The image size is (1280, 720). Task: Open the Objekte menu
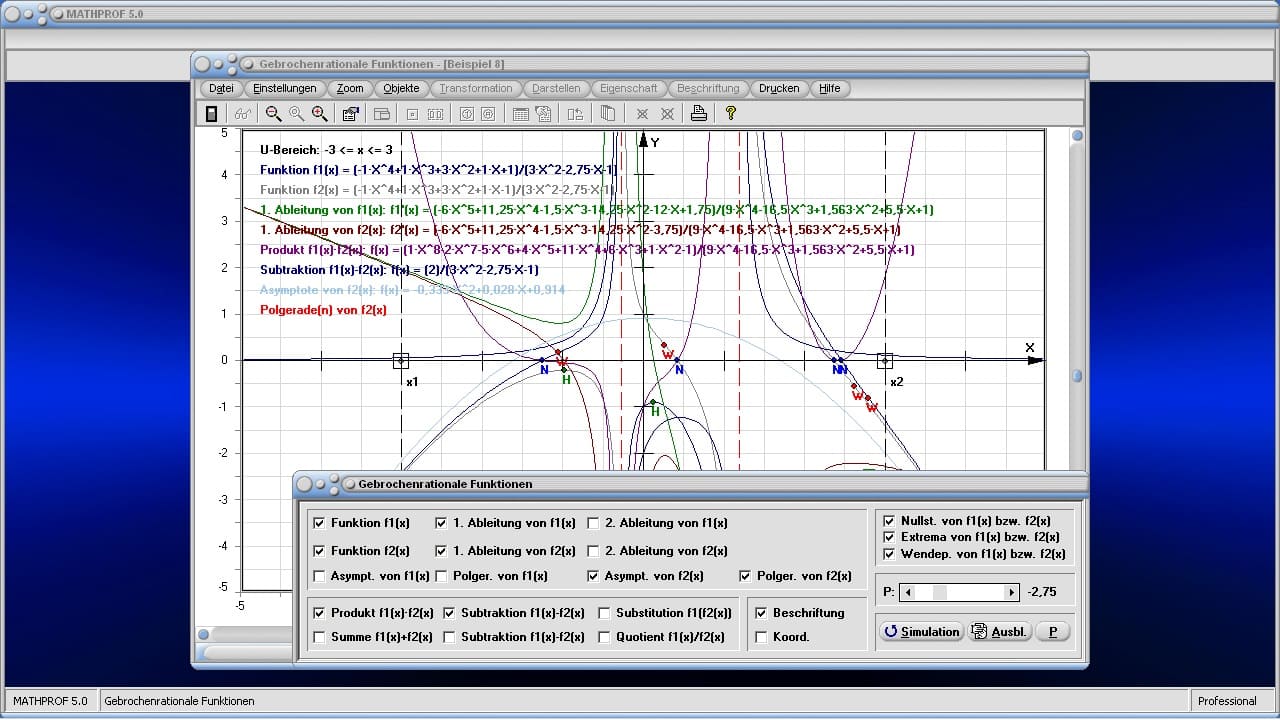point(401,88)
